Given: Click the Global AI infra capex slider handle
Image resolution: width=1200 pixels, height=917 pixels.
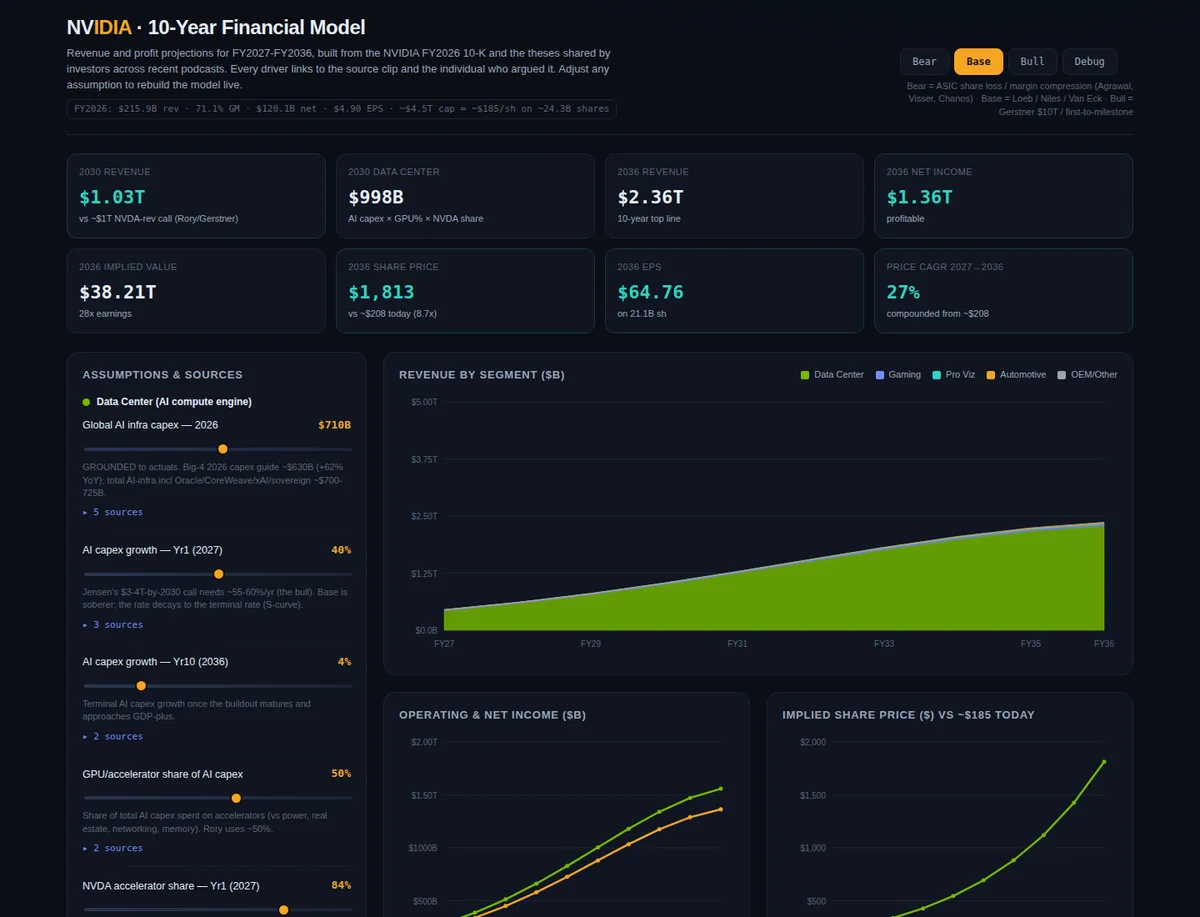Looking at the screenshot, I should 223,450.
